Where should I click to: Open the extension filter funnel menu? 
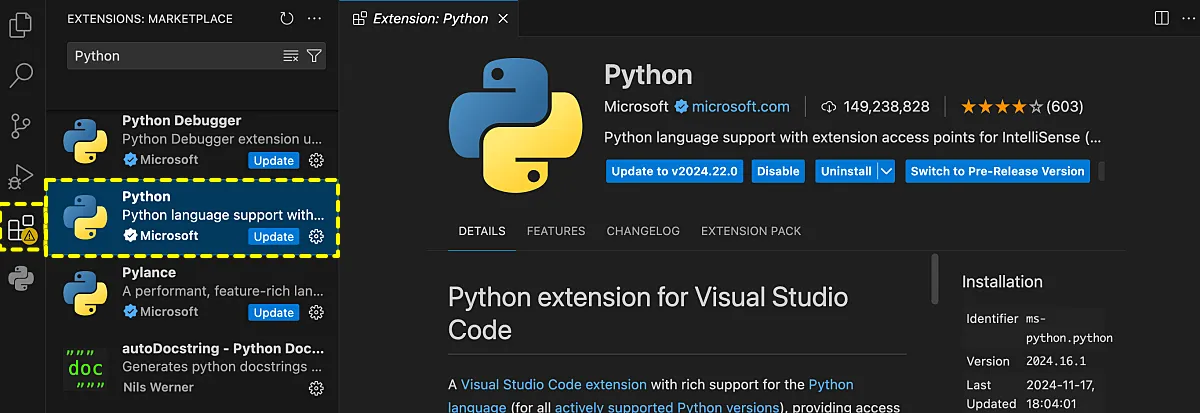pyautogui.click(x=314, y=56)
